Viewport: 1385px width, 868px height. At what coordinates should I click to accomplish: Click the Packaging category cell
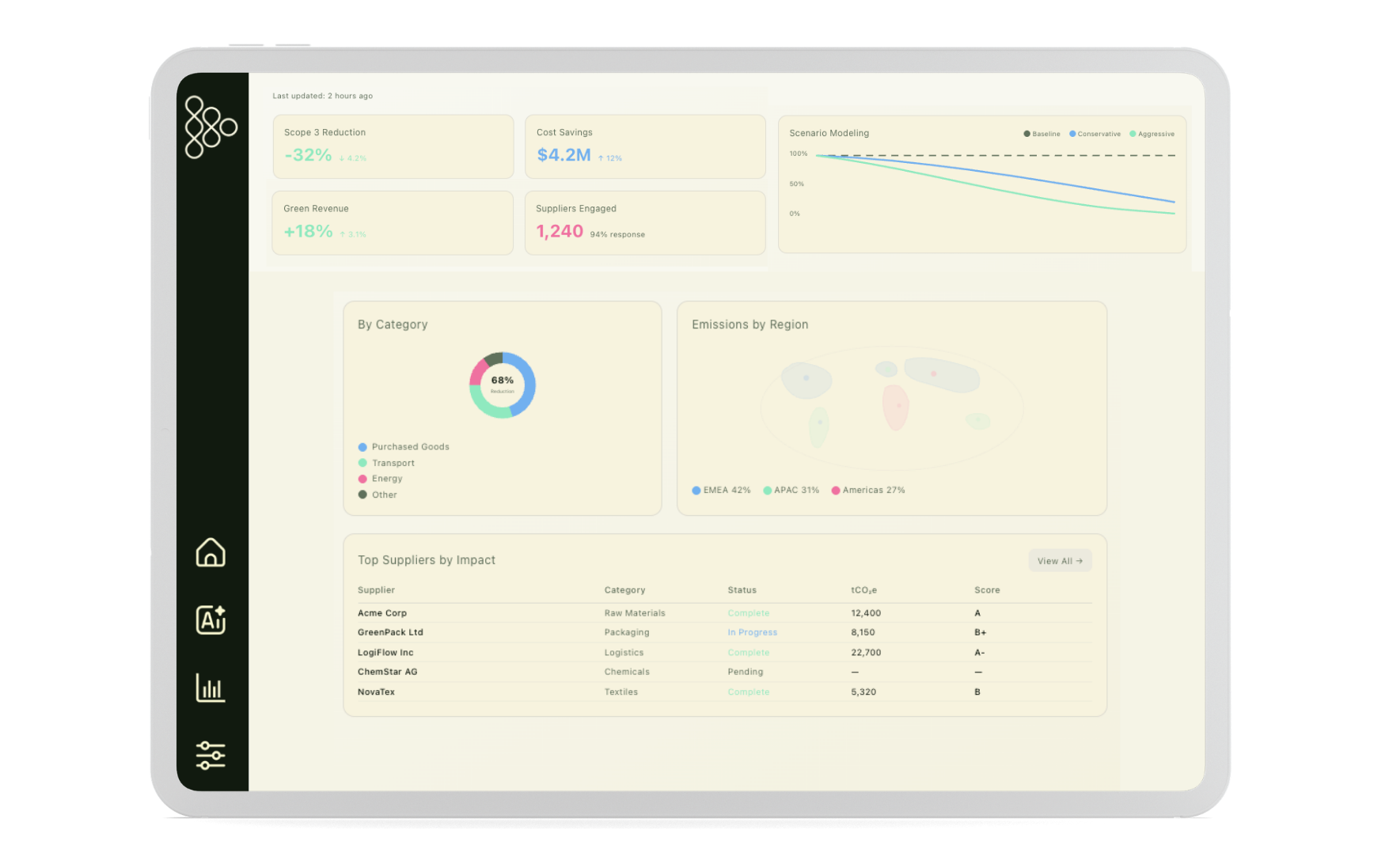[627, 632]
